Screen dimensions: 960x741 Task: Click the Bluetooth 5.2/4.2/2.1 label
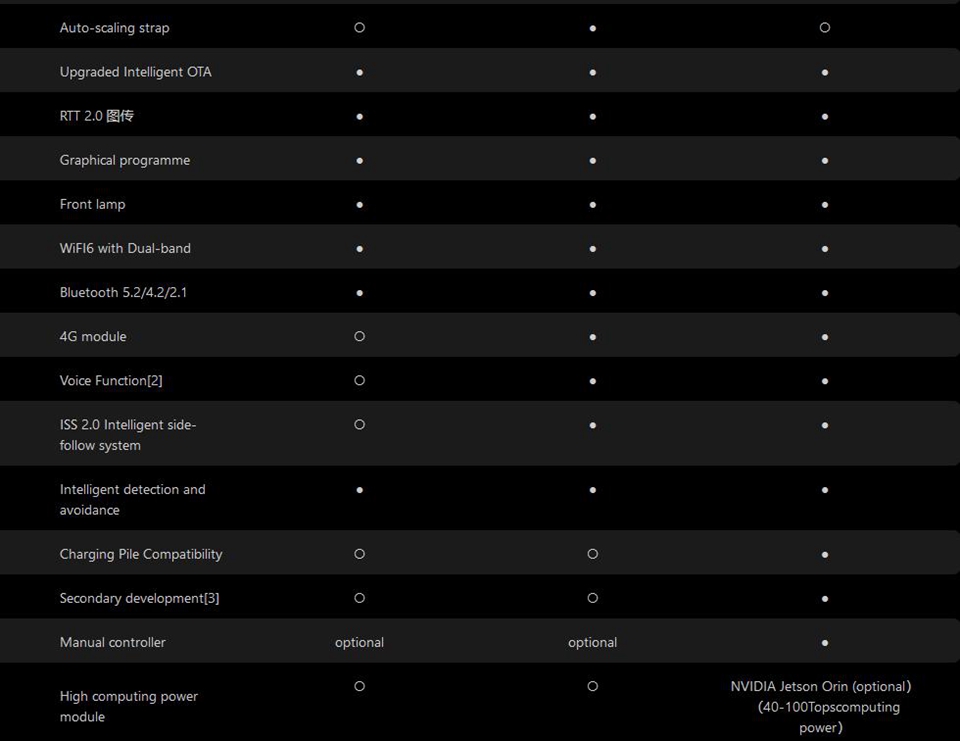tap(123, 292)
